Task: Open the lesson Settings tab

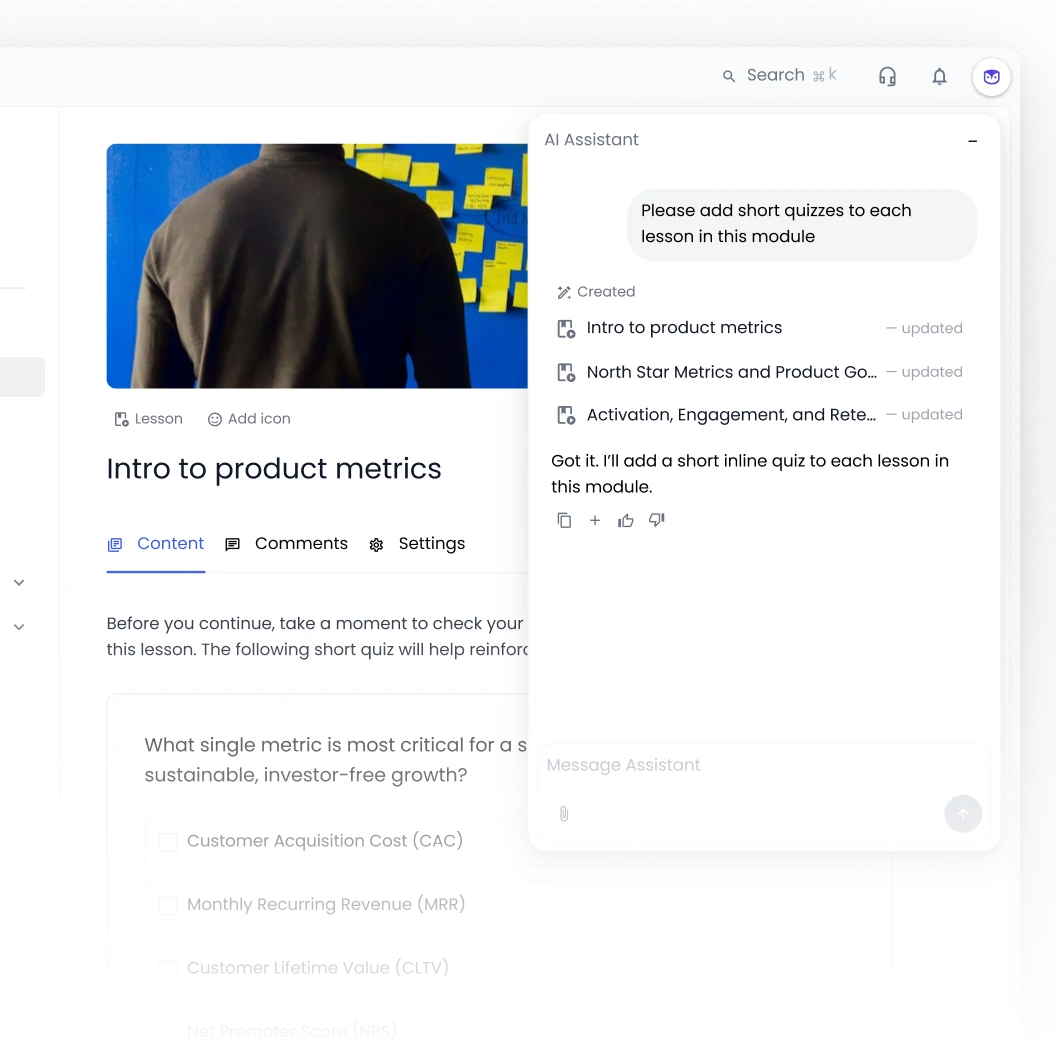Action: click(431, 543)
